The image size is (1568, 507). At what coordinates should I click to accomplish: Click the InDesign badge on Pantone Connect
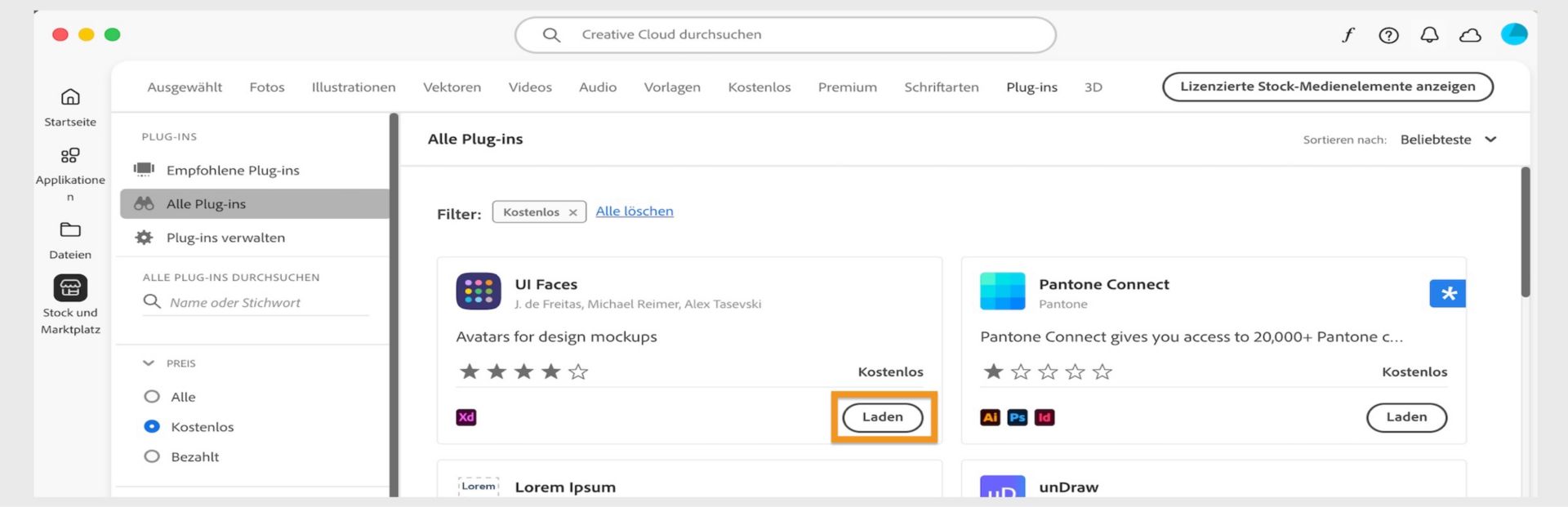pos(1045,417)
